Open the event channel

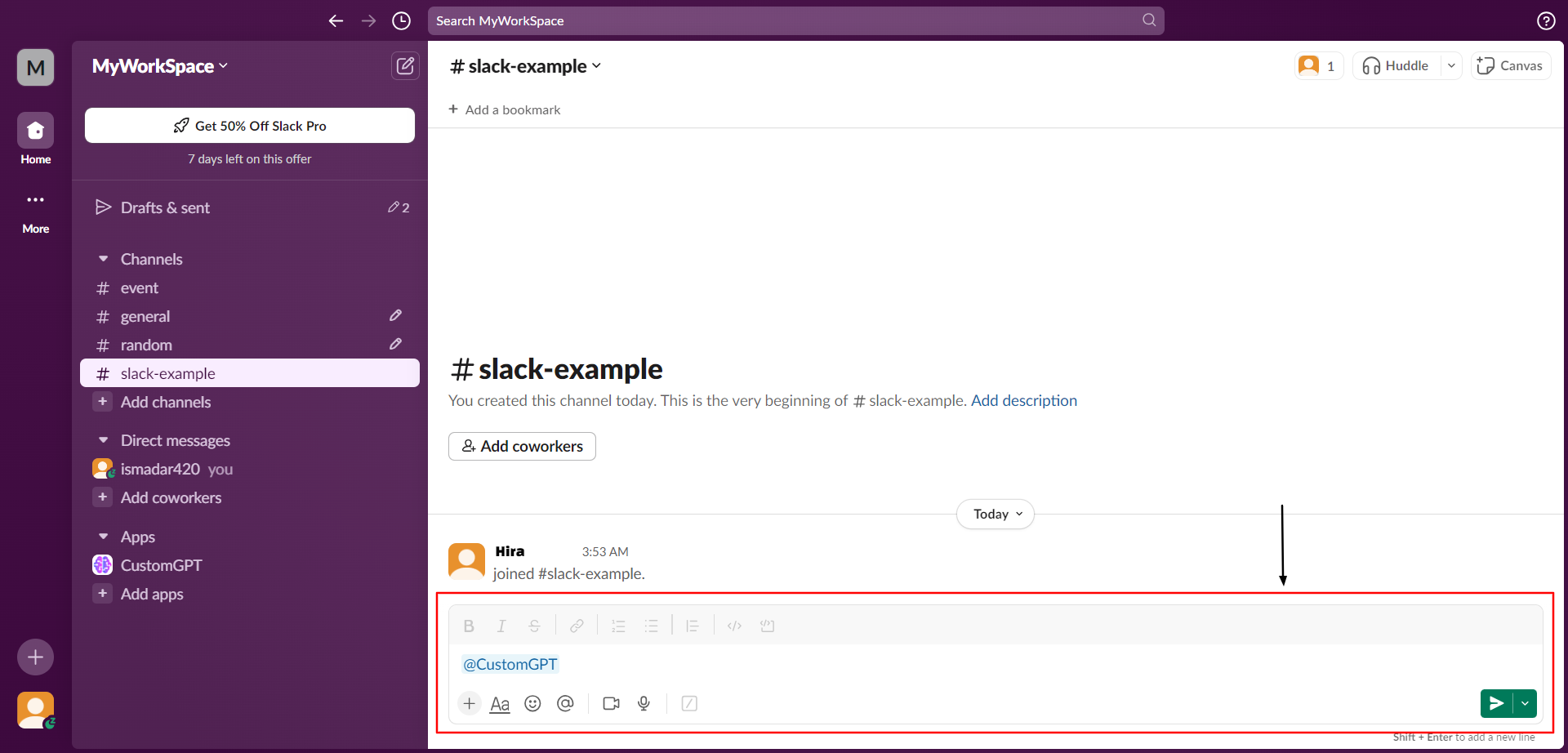pyautogui.click(x=250, y=288)
